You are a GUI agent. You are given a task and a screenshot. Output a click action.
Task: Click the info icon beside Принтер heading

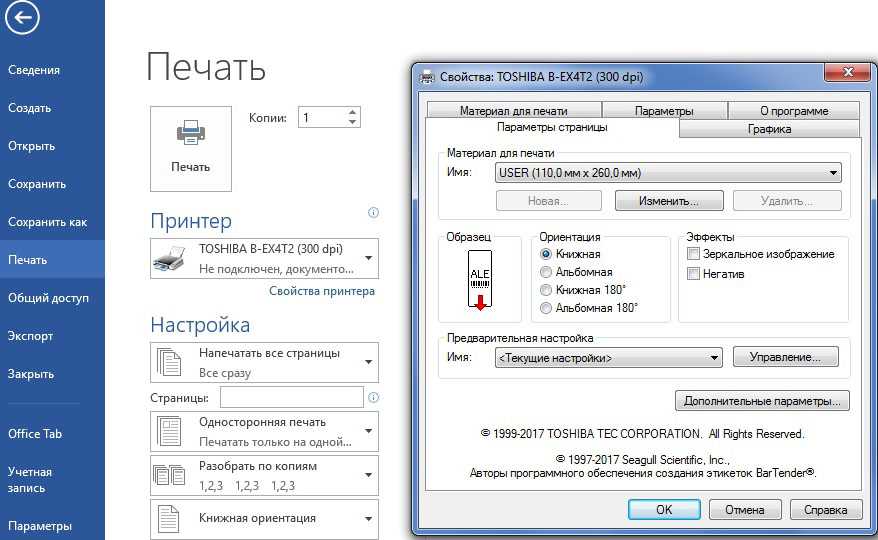(373, 212)
